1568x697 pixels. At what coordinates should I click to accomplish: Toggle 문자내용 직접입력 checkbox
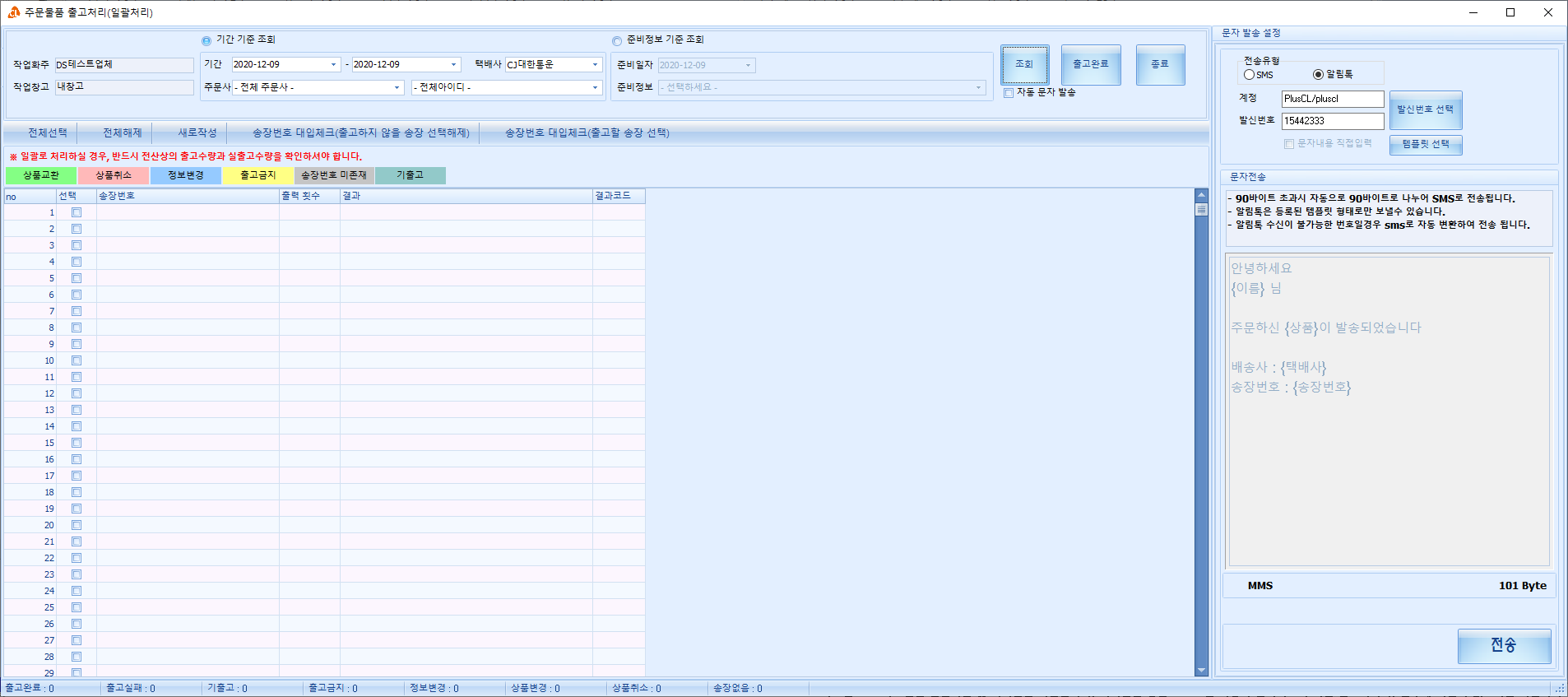coord(1289,144)
